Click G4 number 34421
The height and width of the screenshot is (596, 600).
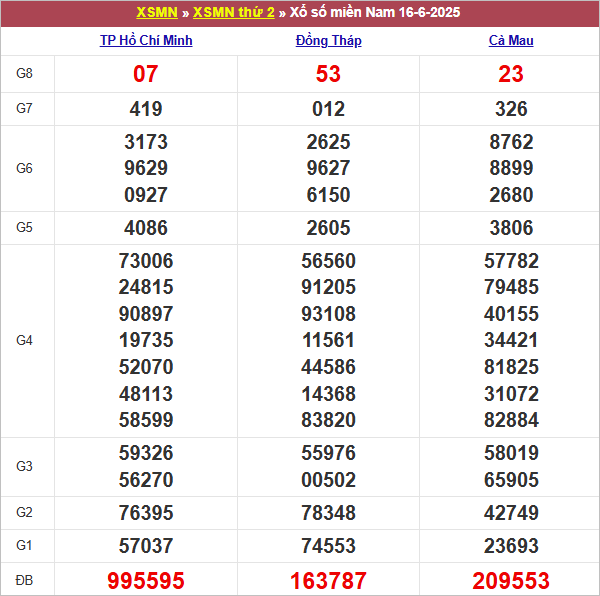tap(511, 340)
